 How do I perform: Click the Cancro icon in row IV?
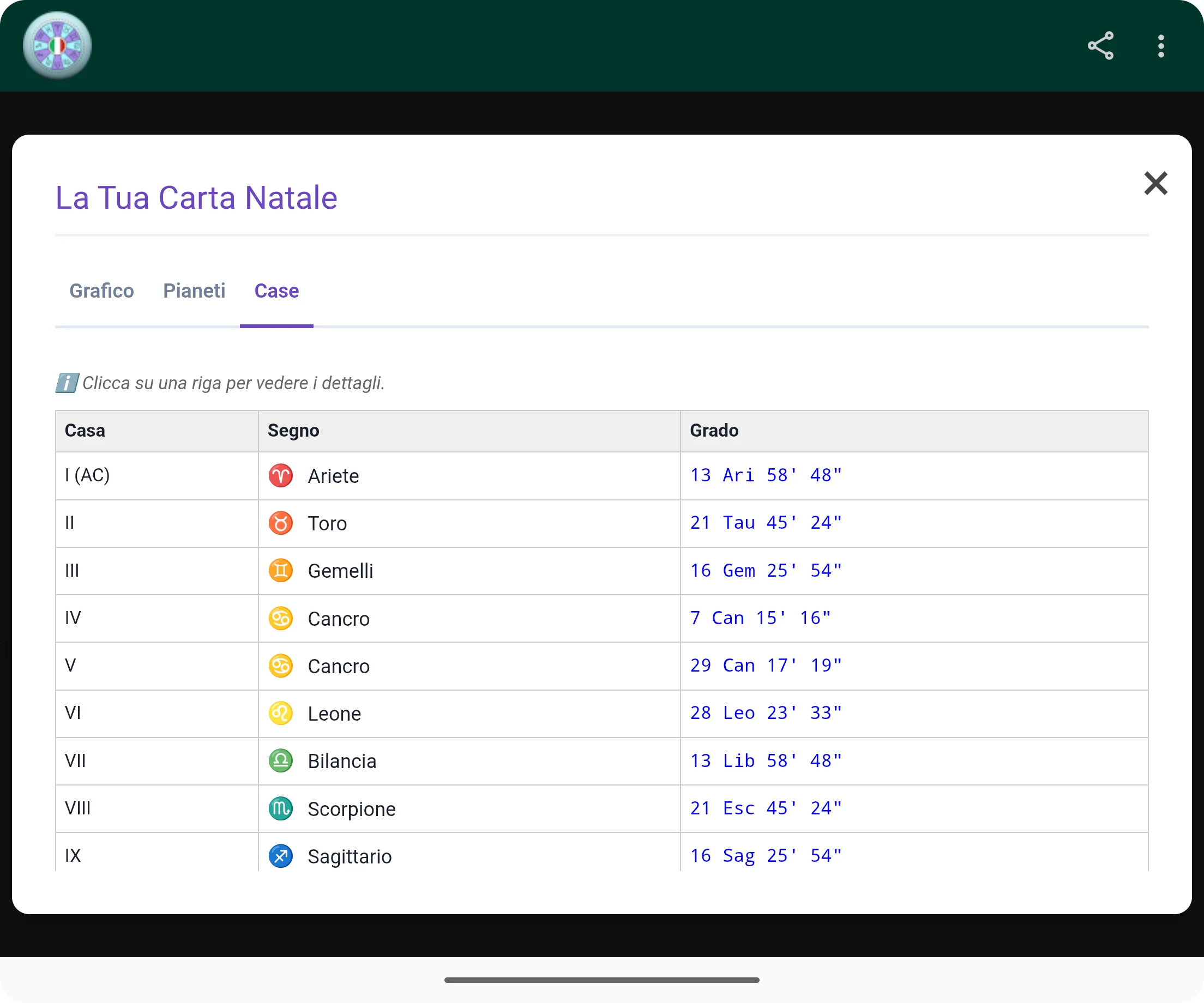pyautogui.click(x=281, y=618)
